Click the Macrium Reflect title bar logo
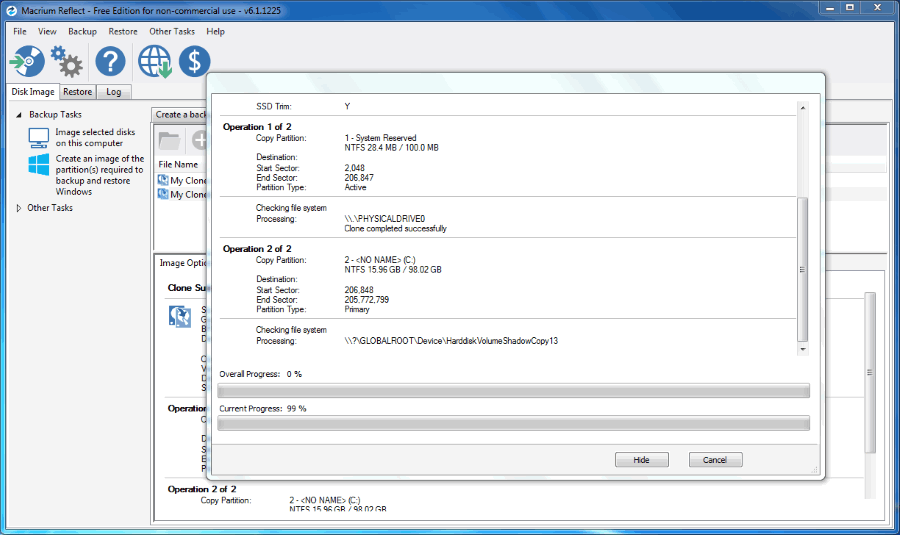The image size is (900, 535). click(x=11, y=10)
